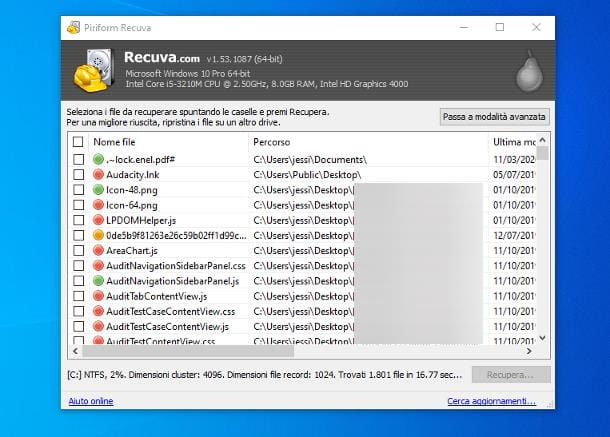Sort by the Ultima modifica column header
The image size is (610, 437).
(x=512, y=142)
